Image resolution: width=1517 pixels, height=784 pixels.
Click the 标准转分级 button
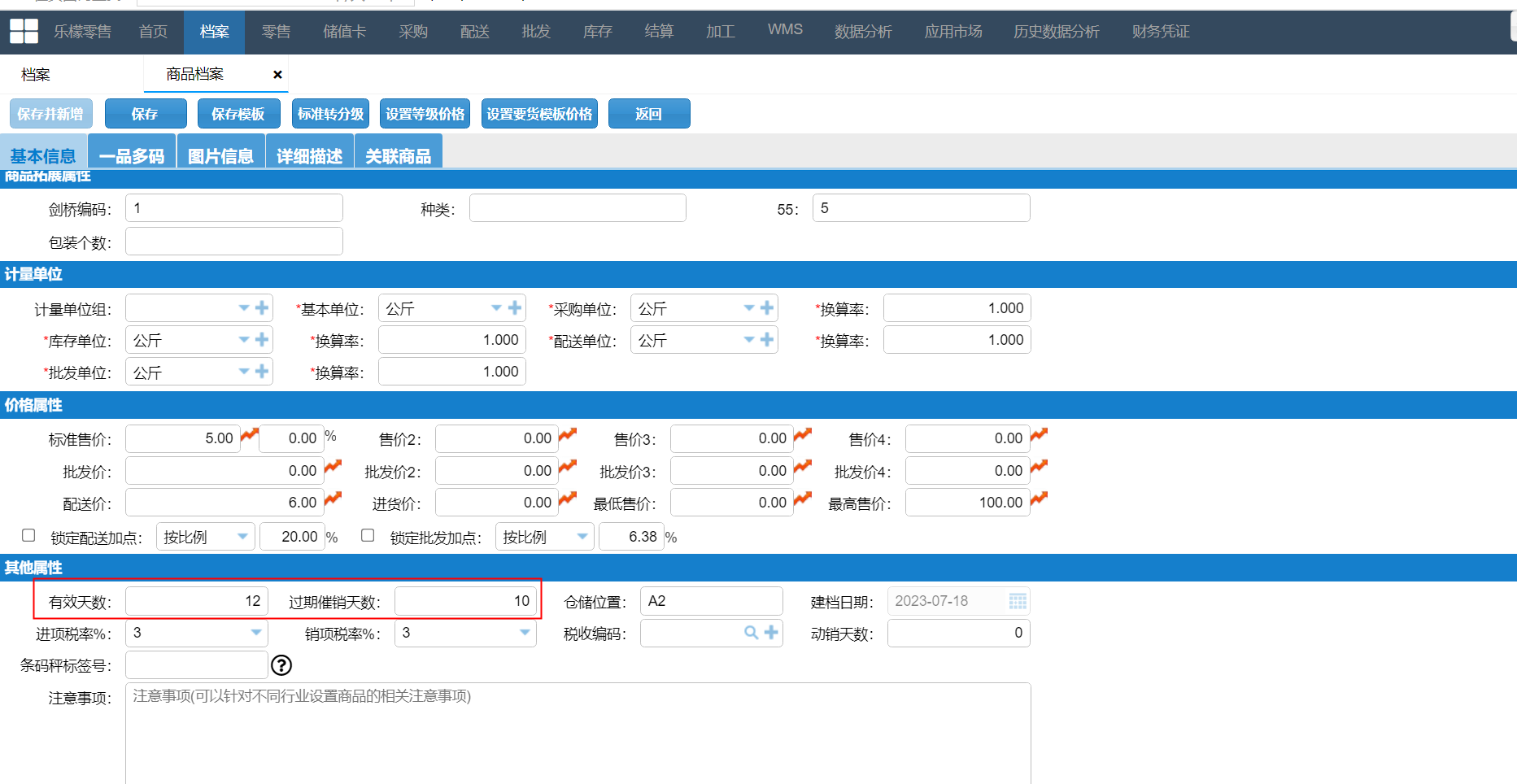[x=331, y=114]
